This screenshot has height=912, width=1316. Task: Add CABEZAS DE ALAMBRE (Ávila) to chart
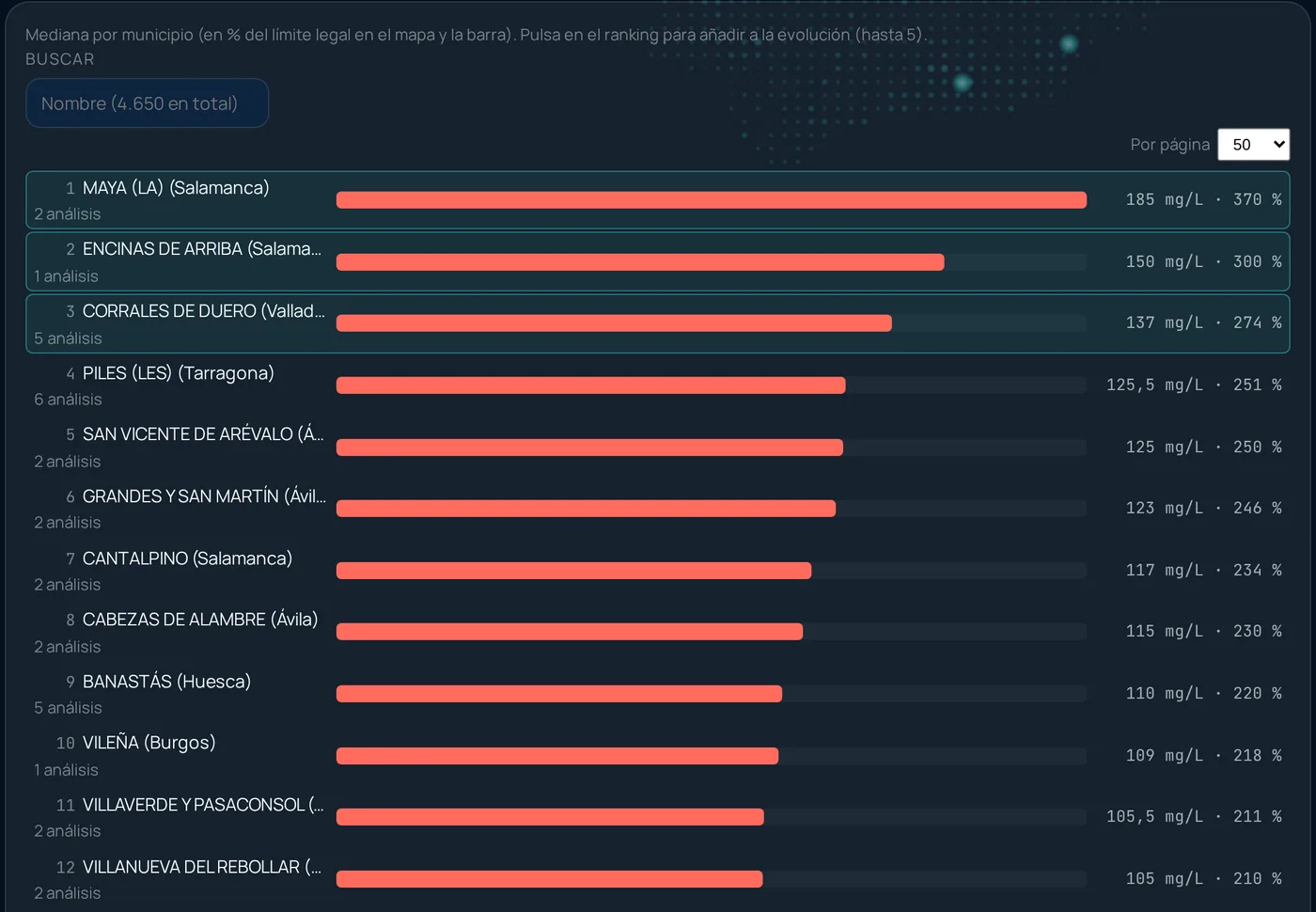(658, 632)
